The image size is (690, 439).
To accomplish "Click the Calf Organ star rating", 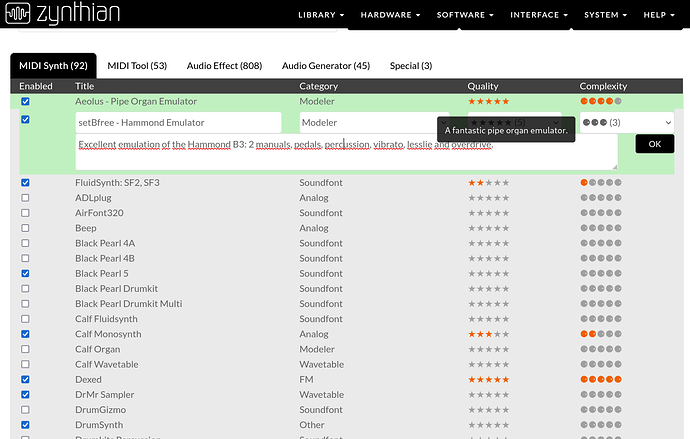I will (x=488, y=349).
